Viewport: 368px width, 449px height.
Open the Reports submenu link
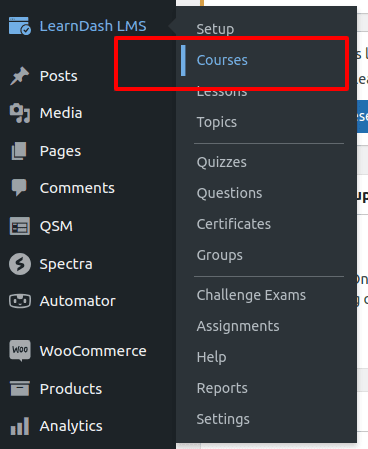(x=222, y=388)
